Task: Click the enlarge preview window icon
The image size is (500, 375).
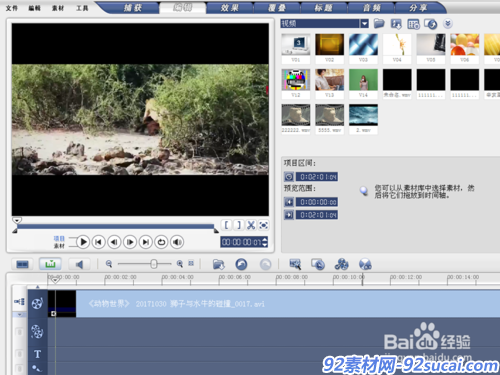Action: click(263, 225)
